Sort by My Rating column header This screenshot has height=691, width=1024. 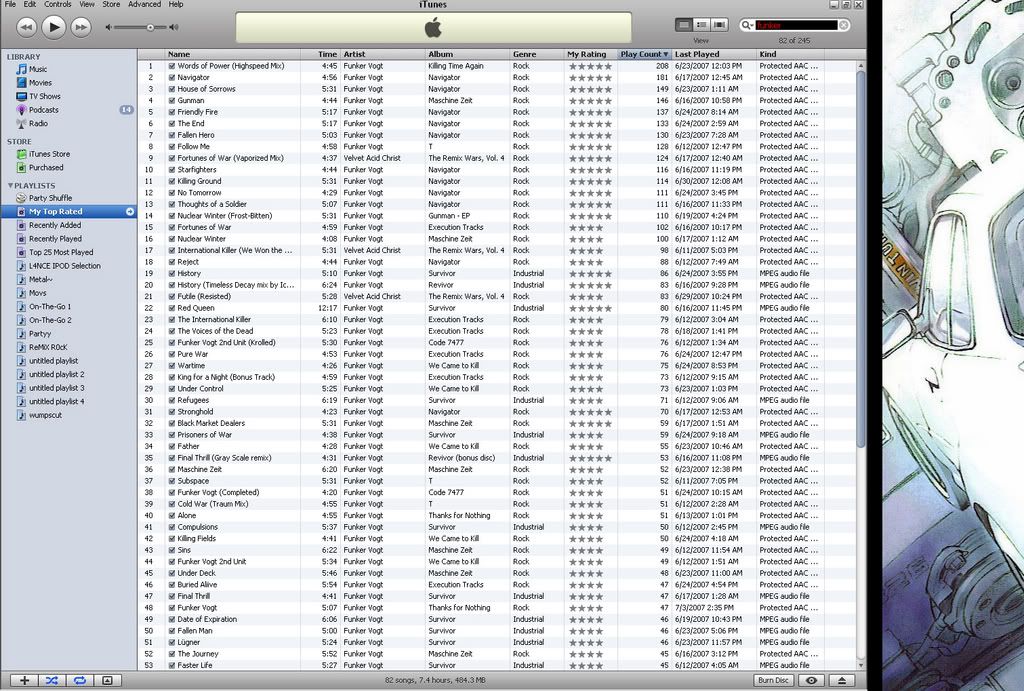point(590,54)
